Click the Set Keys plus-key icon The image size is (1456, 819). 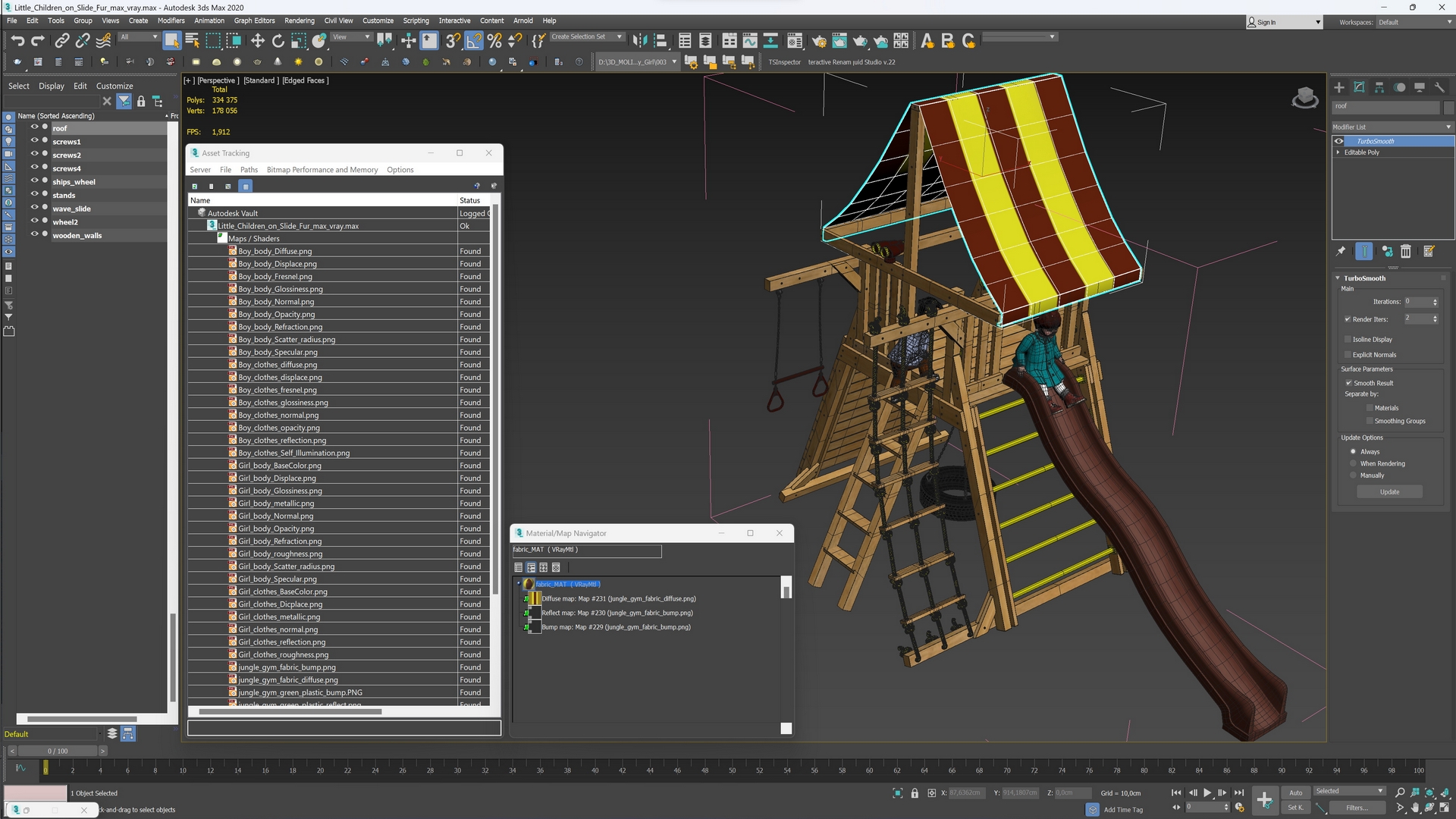point(1264,799)
